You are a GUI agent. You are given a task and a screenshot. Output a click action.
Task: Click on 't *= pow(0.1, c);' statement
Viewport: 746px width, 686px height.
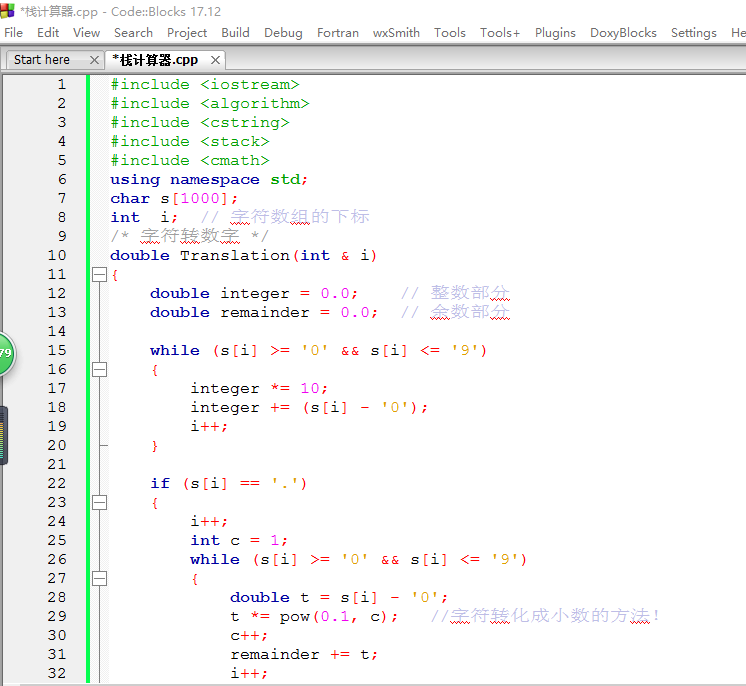tap(314, 617)
